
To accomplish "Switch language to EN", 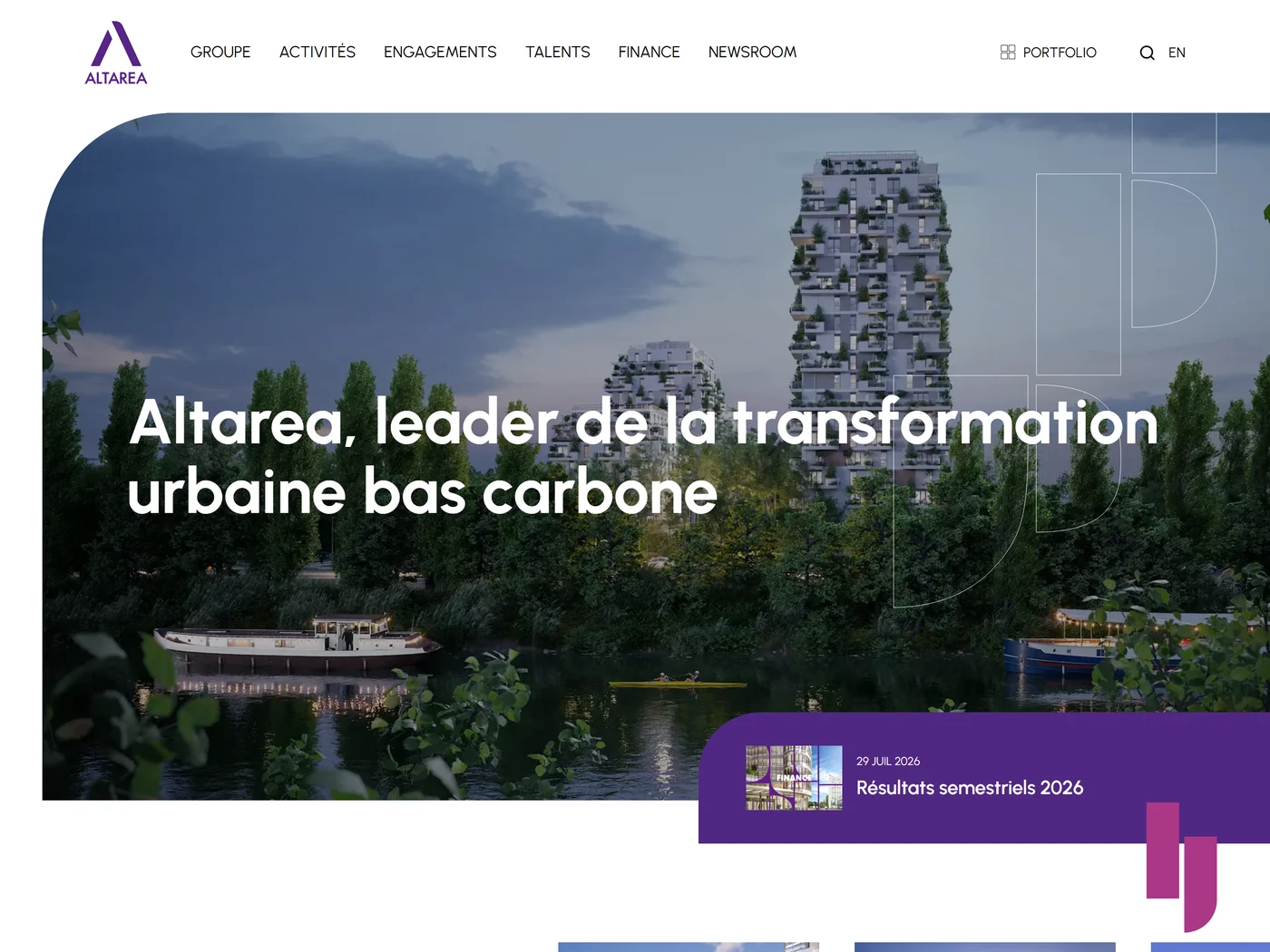I will (1177, 53).
